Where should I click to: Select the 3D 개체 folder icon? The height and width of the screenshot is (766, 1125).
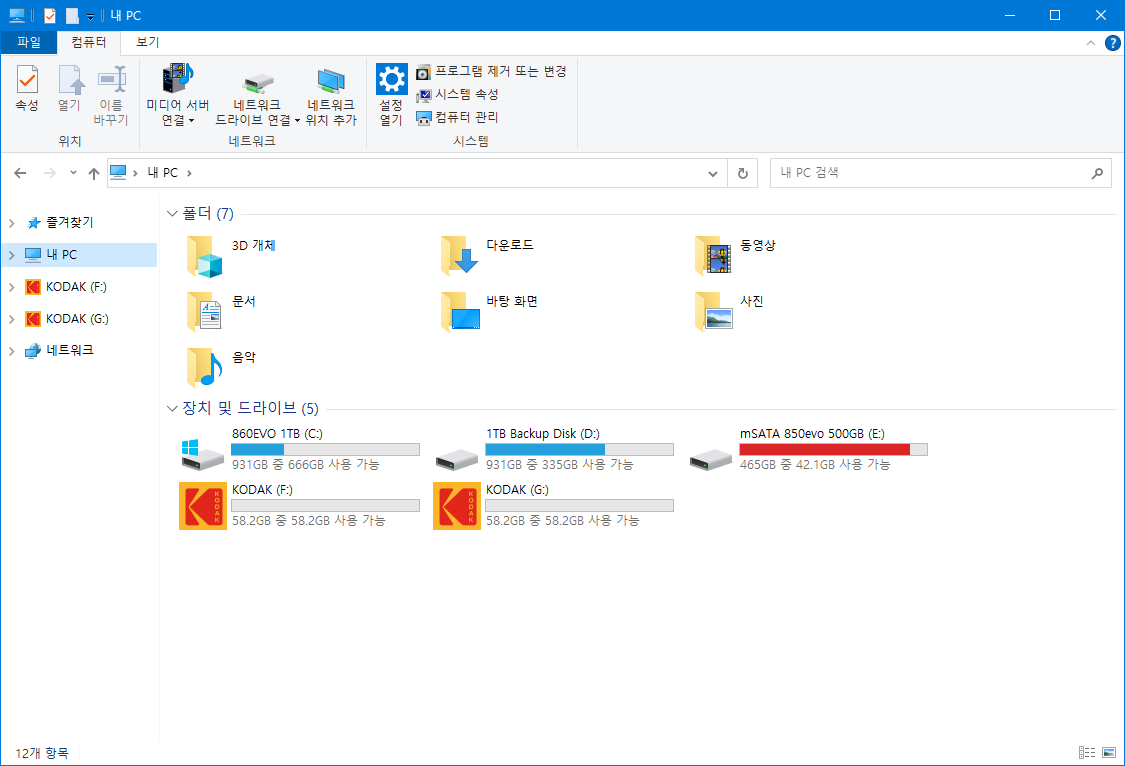(x=204, y=257)
